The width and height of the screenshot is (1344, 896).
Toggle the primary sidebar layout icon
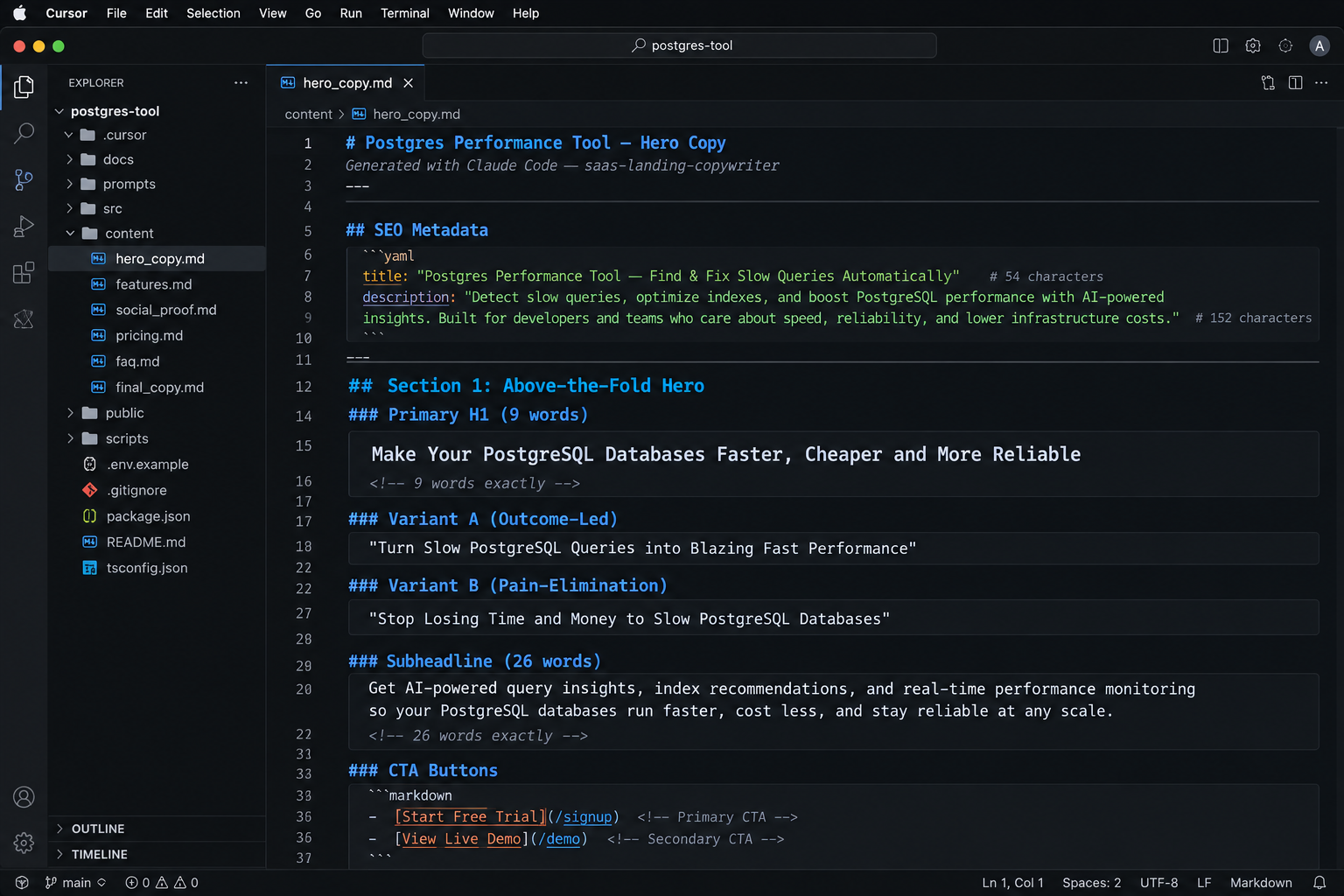click(x=1221, y=45)
